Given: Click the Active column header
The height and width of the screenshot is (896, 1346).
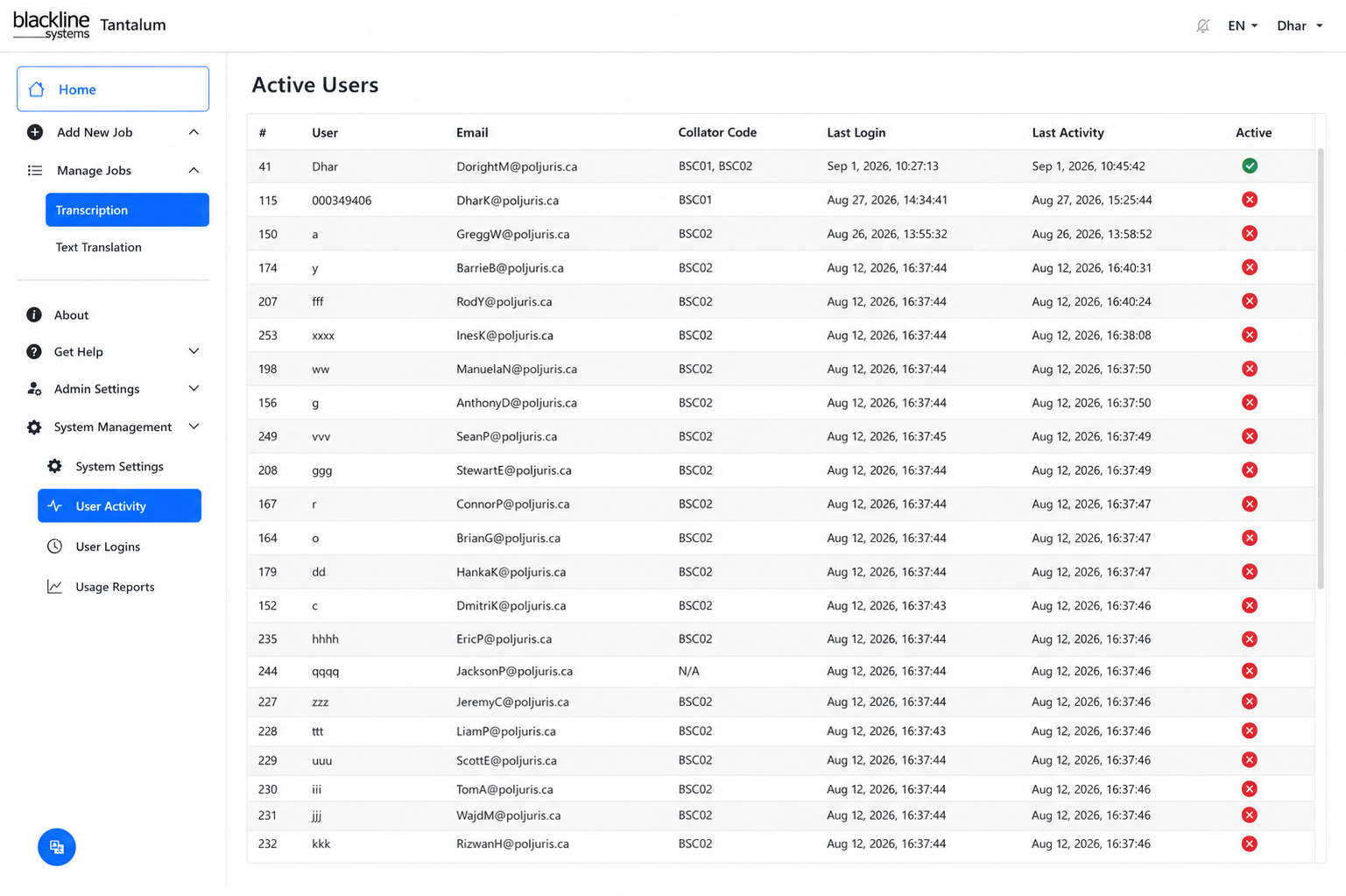Looking at the screenshot, I should coord(1253,133).
